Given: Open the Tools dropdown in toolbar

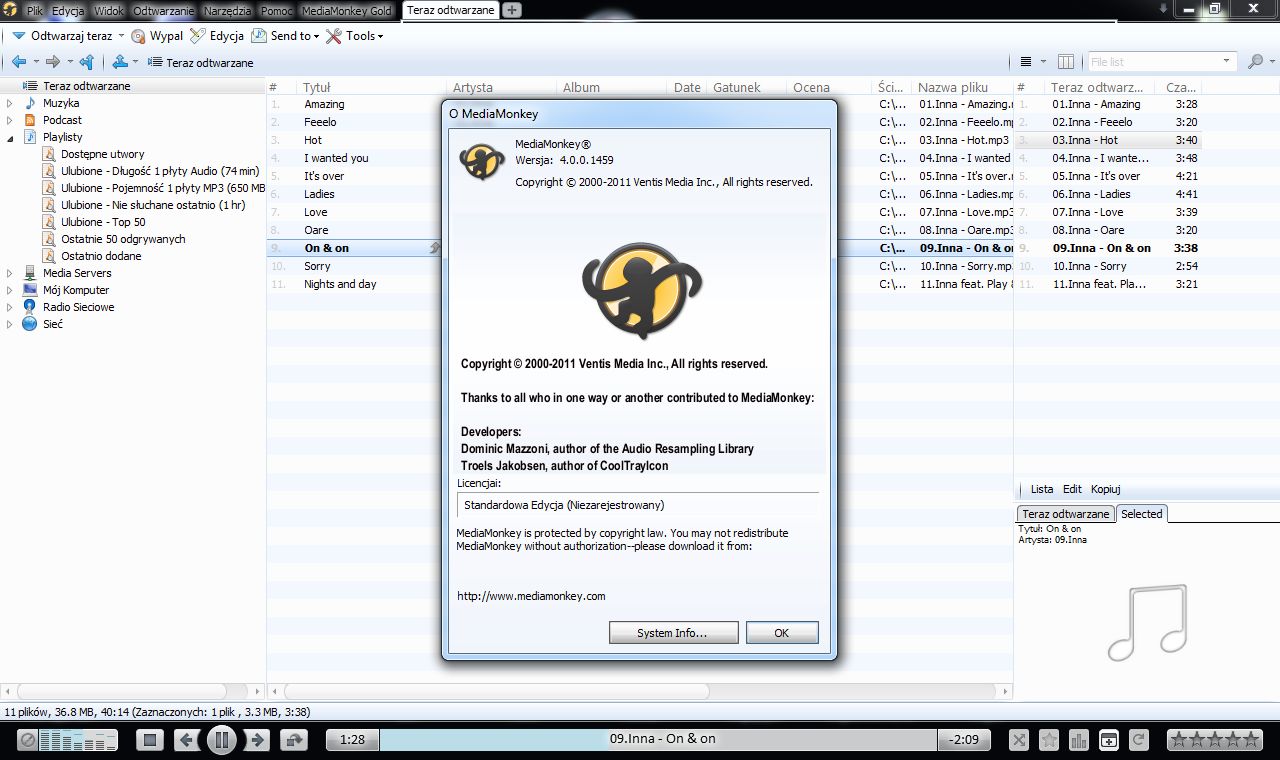Looking at the screenshot, I should tap(355, 36).
